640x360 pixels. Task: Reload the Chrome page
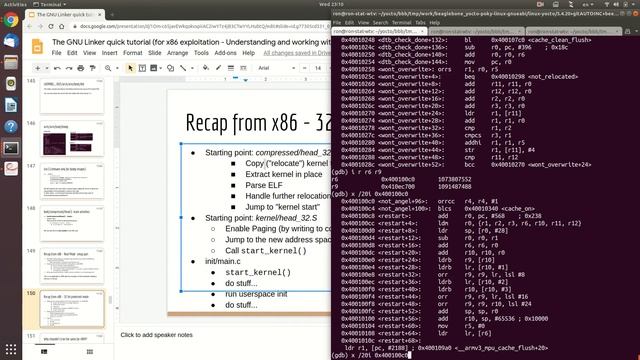point(51,26)
